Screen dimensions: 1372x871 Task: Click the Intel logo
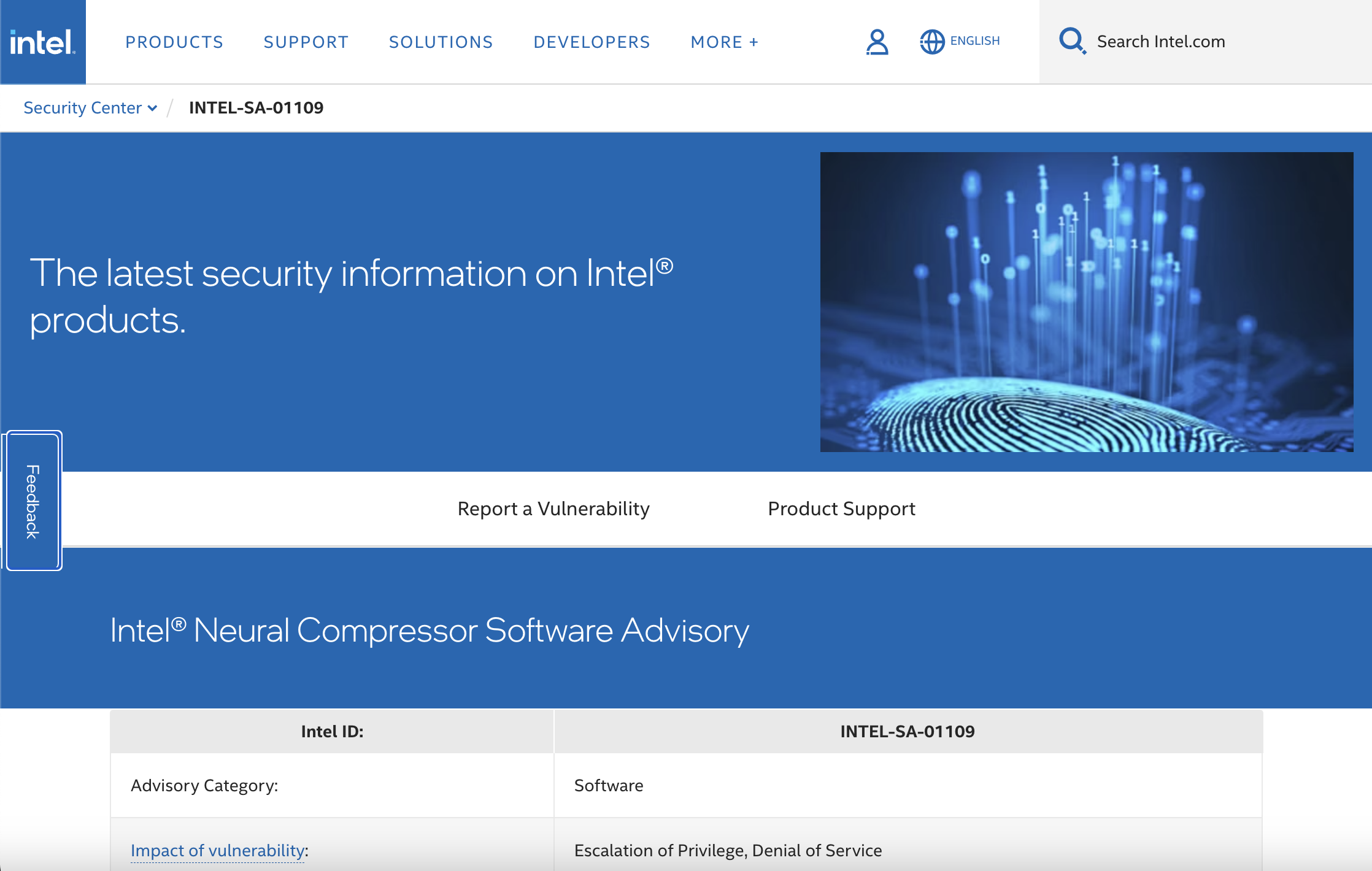(x=42, y=42)
